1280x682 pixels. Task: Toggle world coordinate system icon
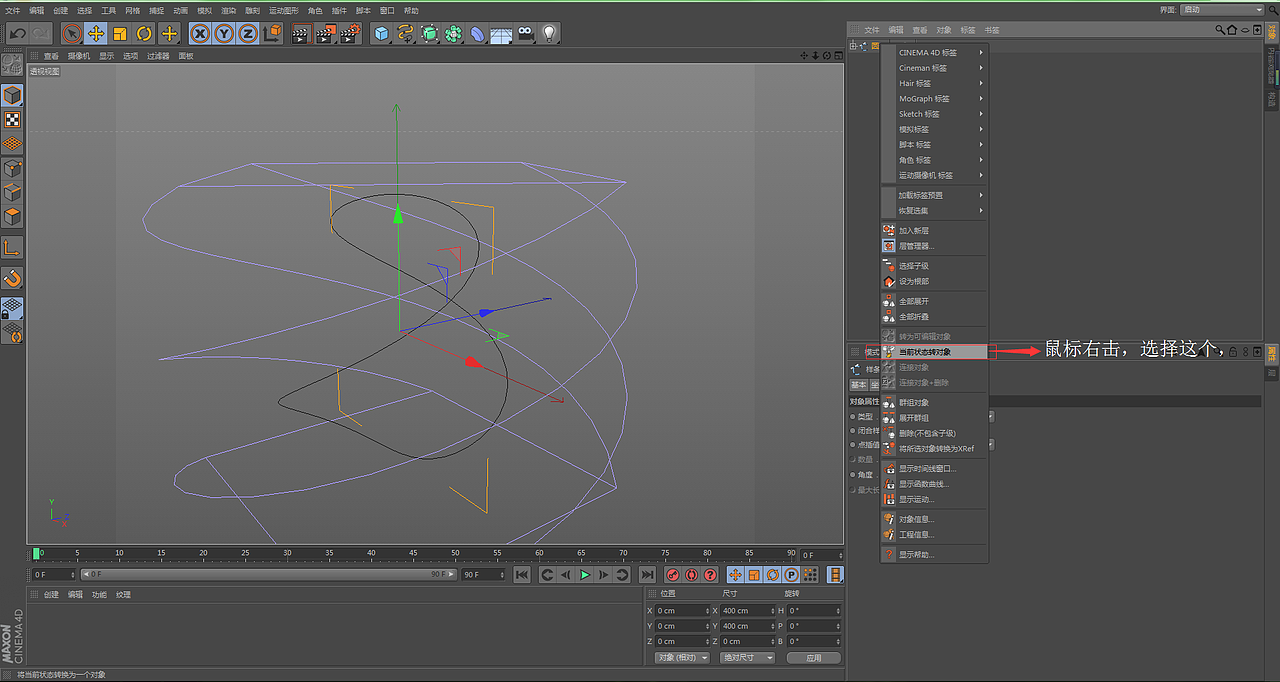tap(273, 33)
